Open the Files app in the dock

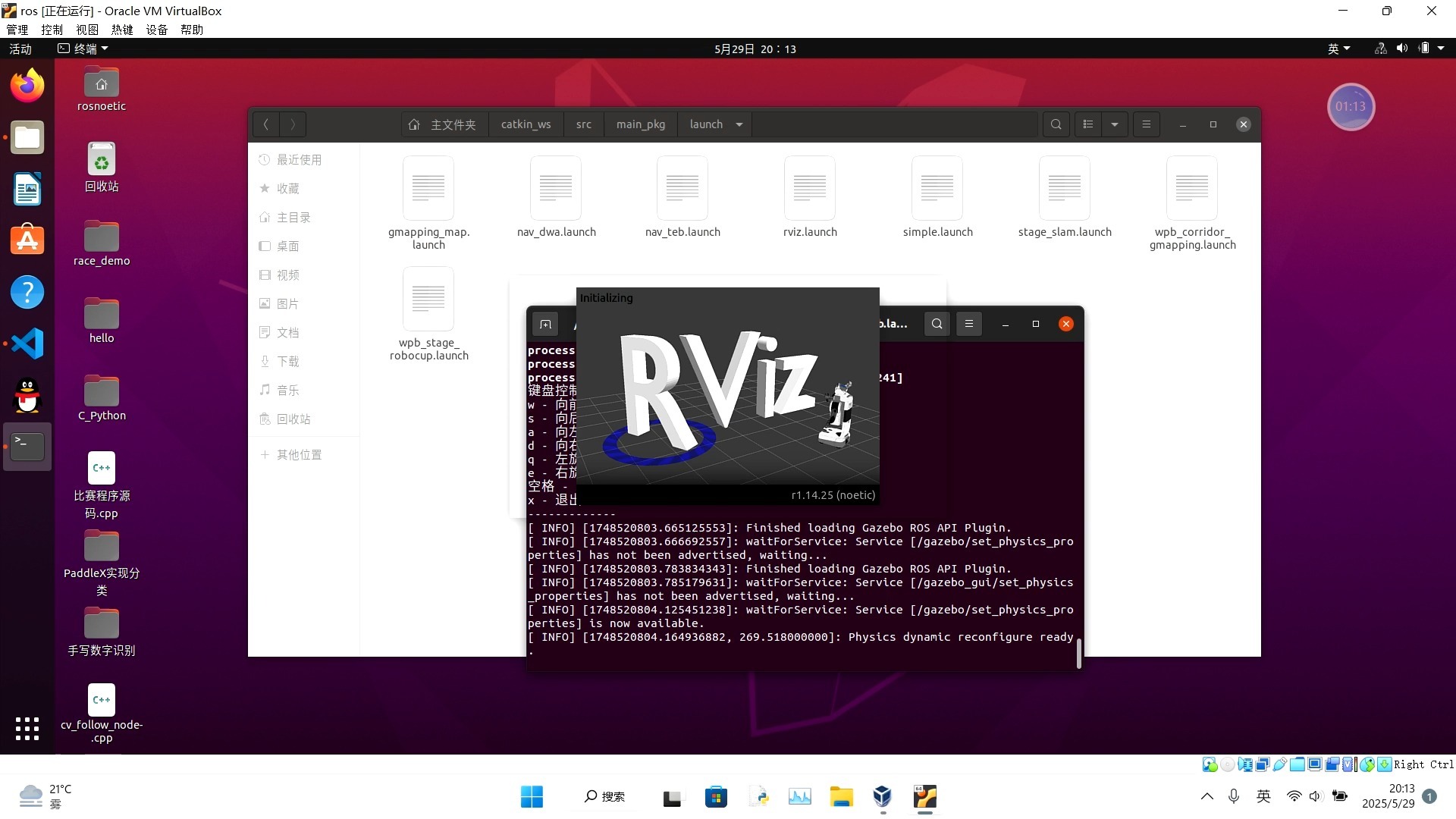click(x=27, y=138)
